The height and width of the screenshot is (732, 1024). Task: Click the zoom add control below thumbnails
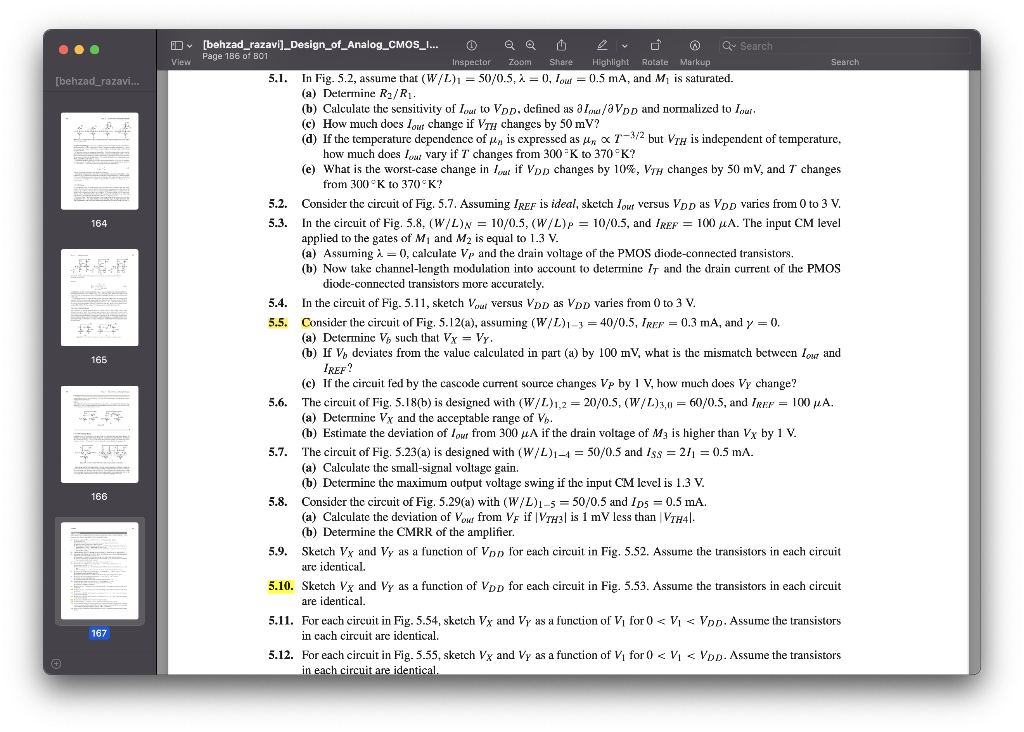pyautogui.click(x=56, y=663)
